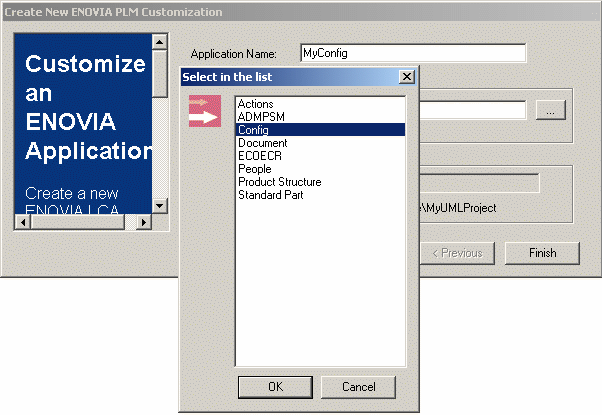Click the help panel scroll left arrow

point(23,222)
